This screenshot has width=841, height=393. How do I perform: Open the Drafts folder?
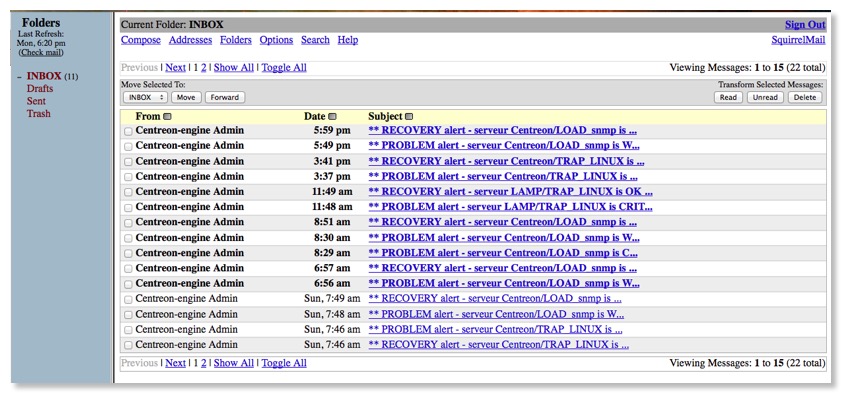[40, 88]
